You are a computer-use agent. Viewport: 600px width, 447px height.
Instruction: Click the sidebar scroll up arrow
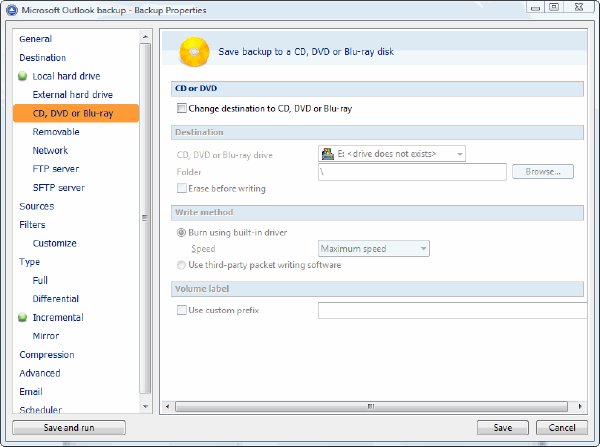(145, 37)
